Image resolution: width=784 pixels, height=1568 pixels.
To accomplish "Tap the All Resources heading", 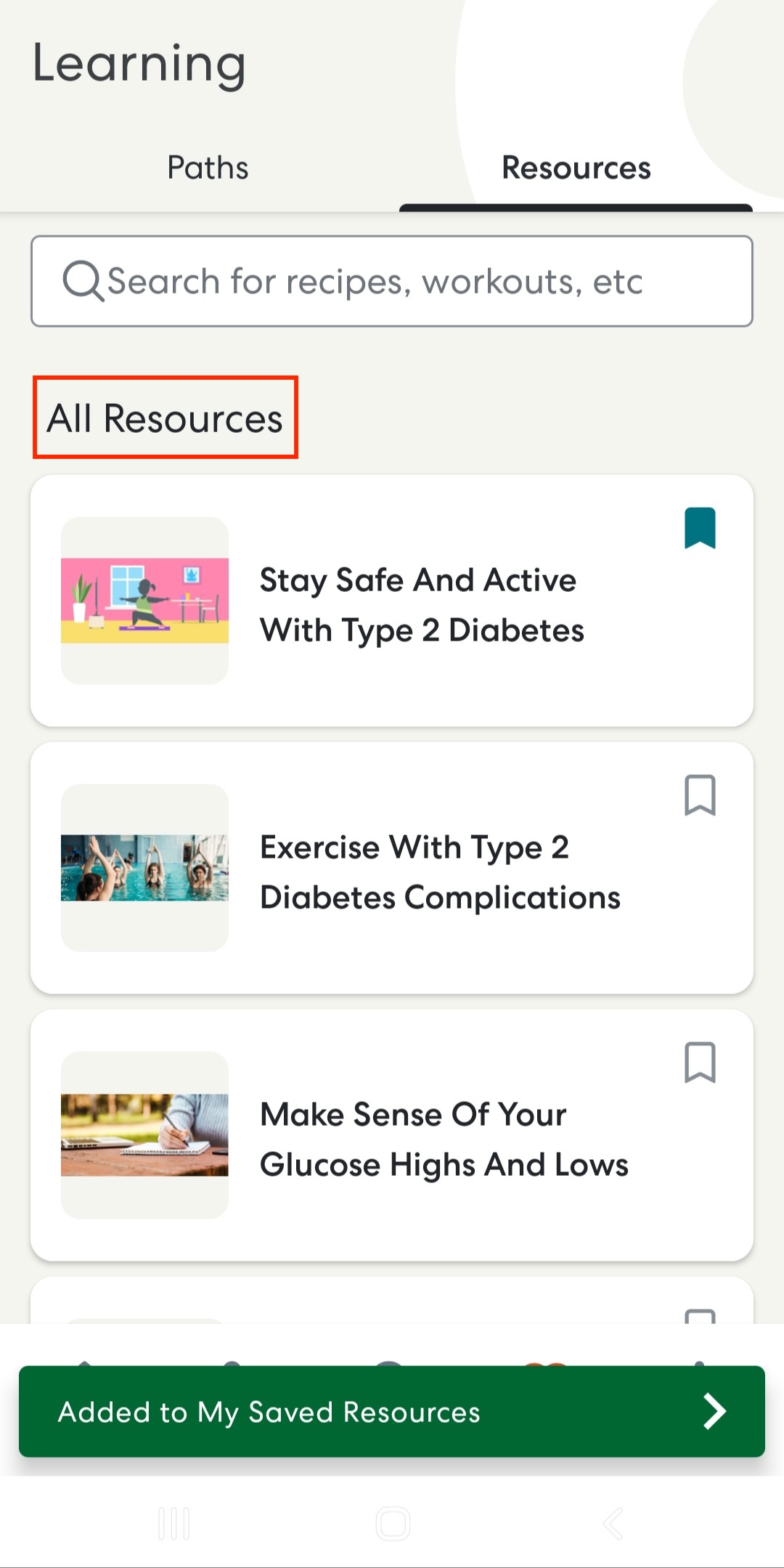I will pyautogui.click(x=166, y=418).
